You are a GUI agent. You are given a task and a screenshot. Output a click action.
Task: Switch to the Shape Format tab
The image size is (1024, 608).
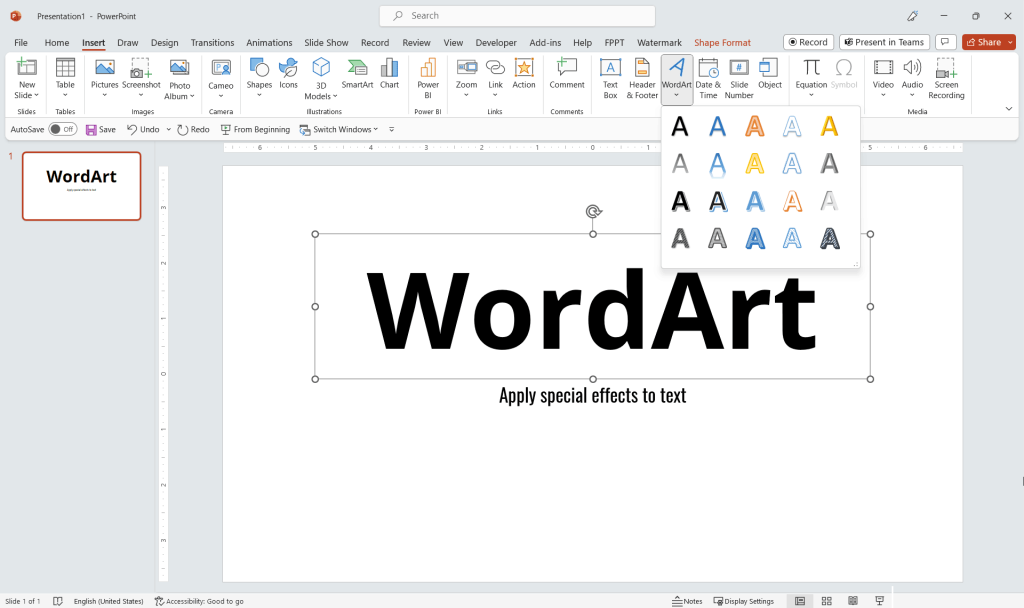click(722, 42)
